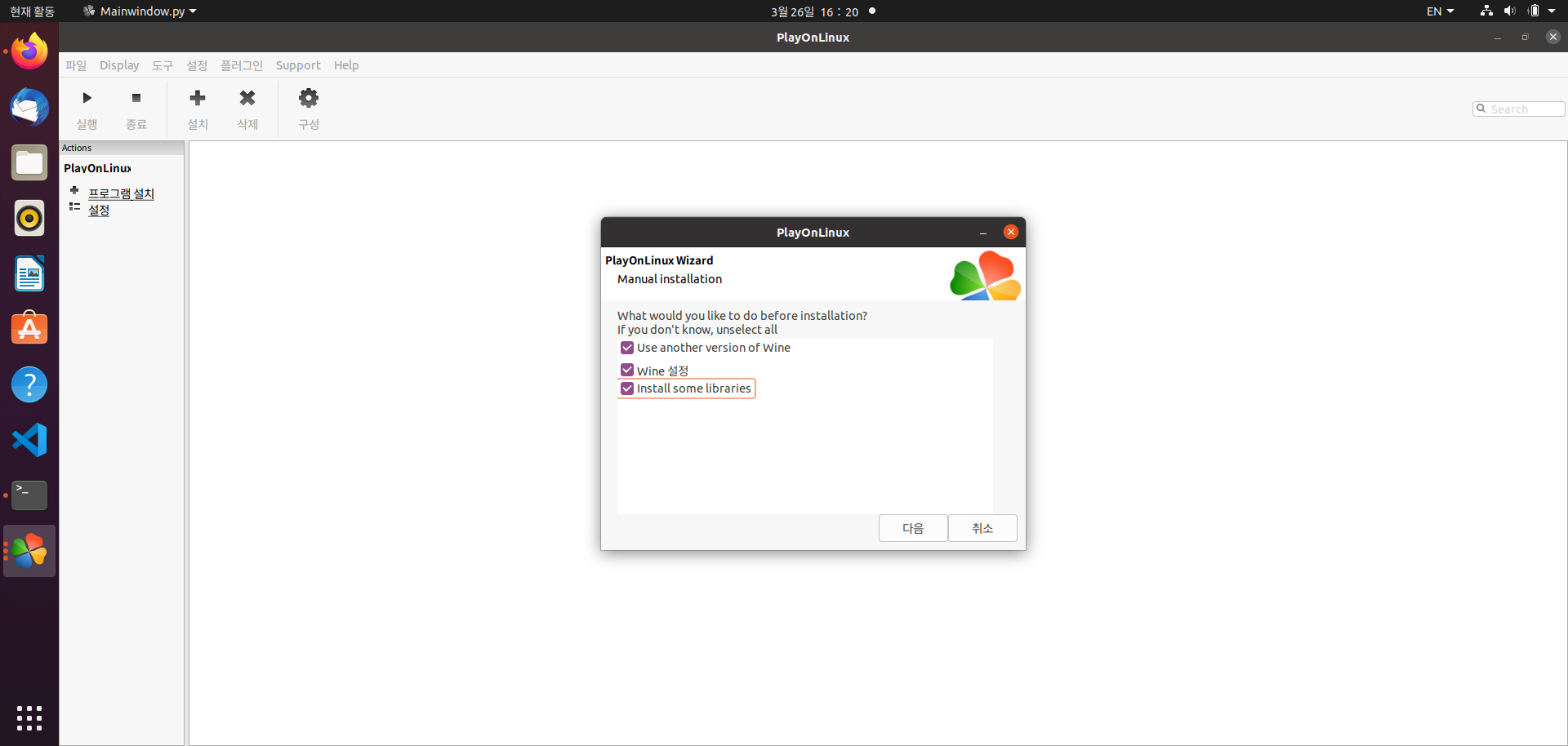Show applications grid in the dock
Viewport: 1568px width, 746px height.
point(29,718)
